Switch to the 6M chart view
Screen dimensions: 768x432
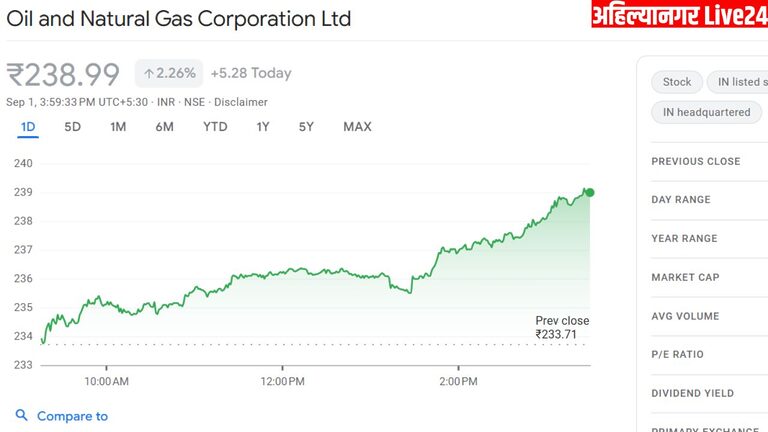pos(164,127)
